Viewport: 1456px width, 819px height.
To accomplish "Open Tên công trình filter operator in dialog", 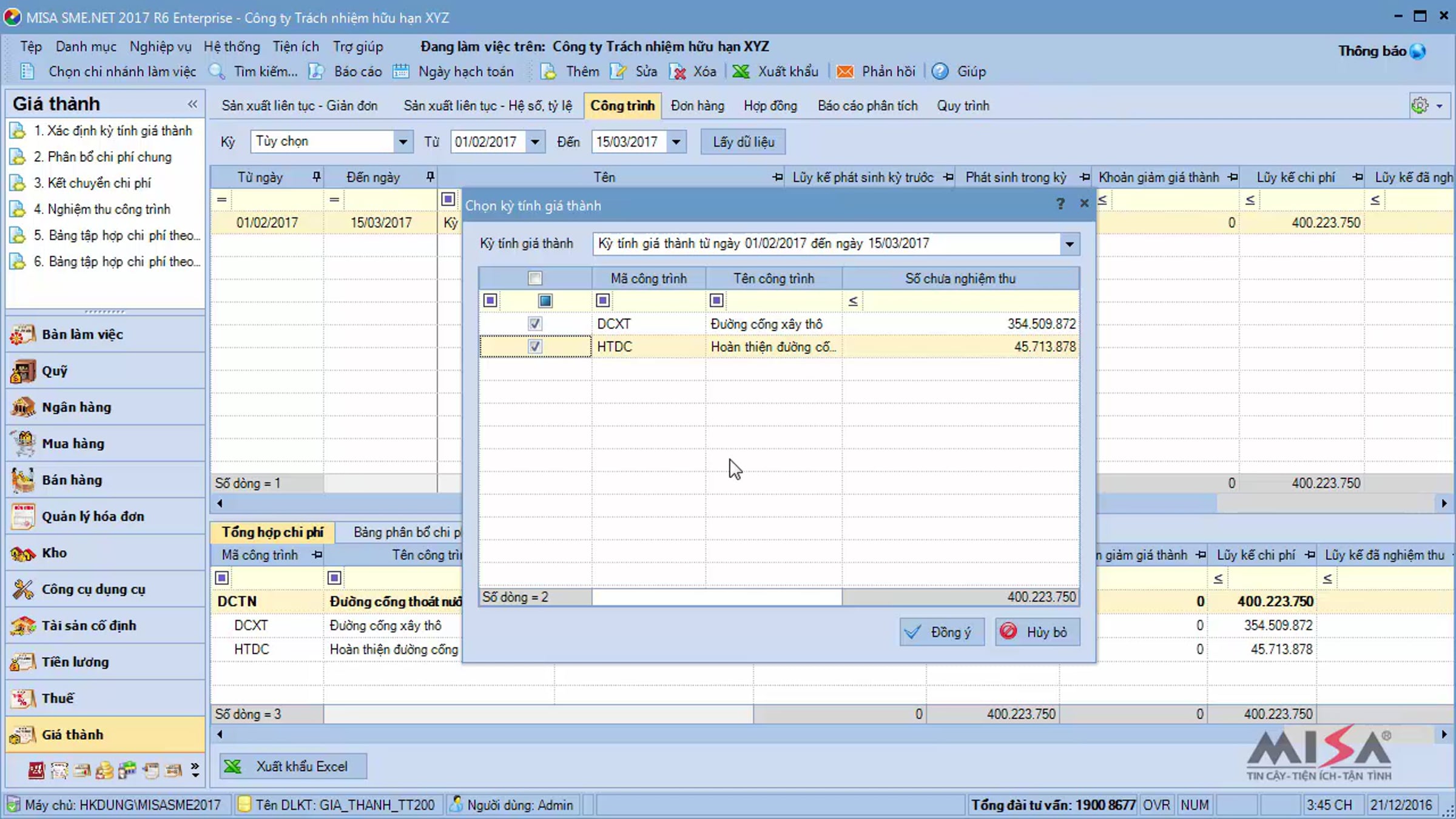I will pyautogui.click(x=716, y=301).
